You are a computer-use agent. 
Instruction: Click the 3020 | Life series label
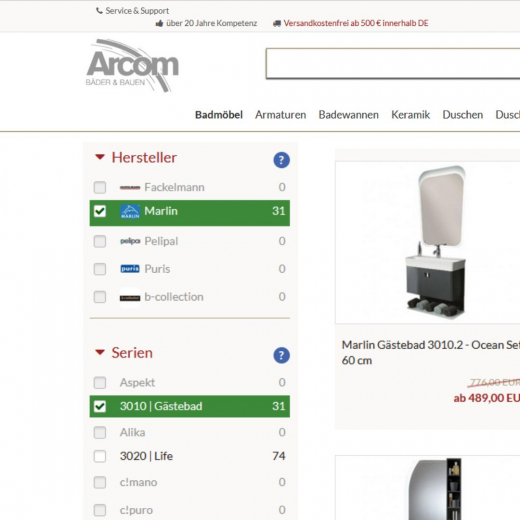coord(146,456)
